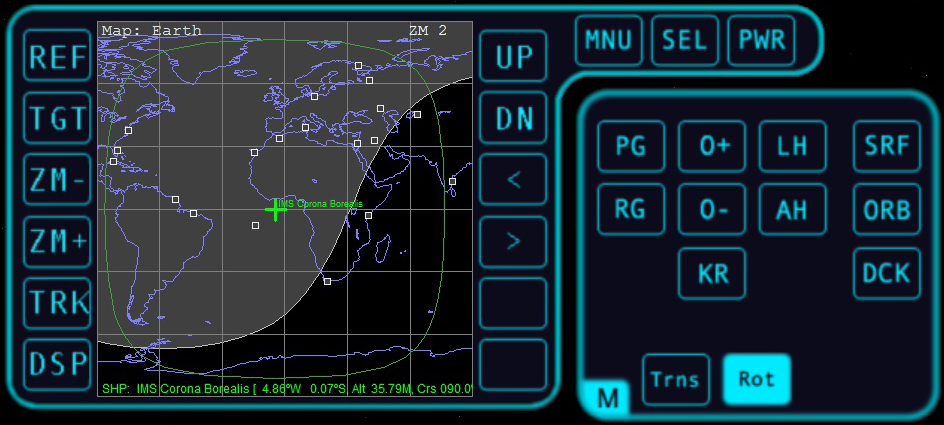Enable altitude hold AH mode
Viewport: 944px width, 425px height.
(x=792, y=209)
